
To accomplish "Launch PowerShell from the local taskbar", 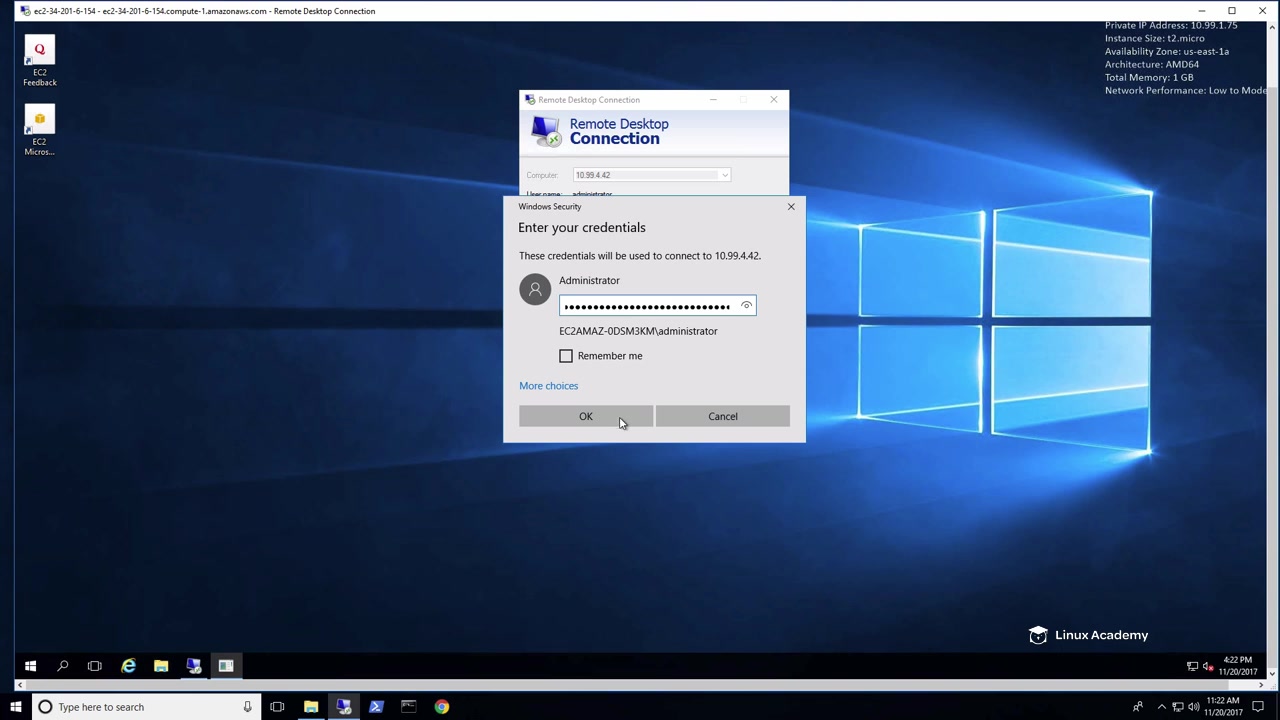I will [x=376, y=707].
